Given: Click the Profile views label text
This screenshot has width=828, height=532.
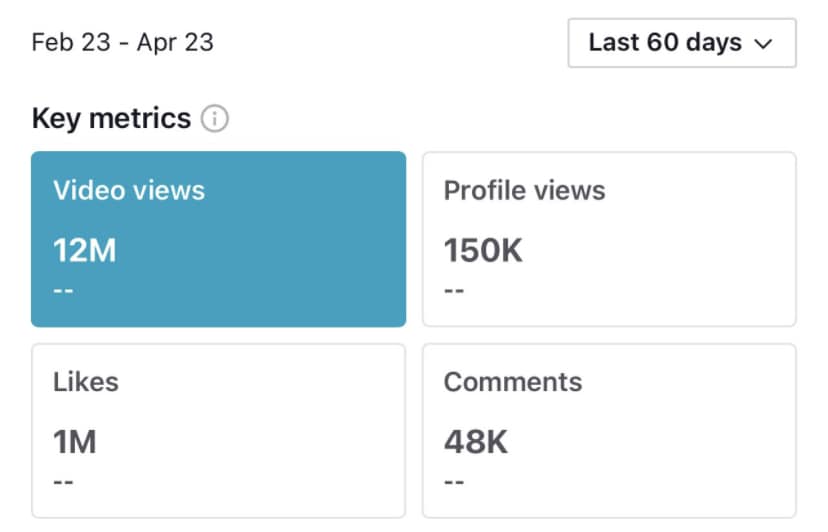Looking at the screenshot, I should click(524, 191).
